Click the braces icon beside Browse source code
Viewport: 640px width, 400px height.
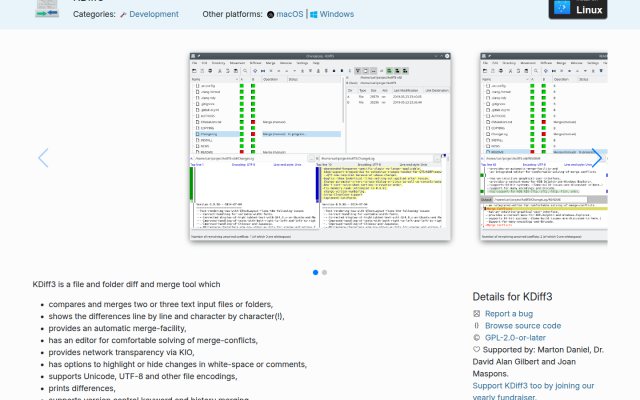476,326
